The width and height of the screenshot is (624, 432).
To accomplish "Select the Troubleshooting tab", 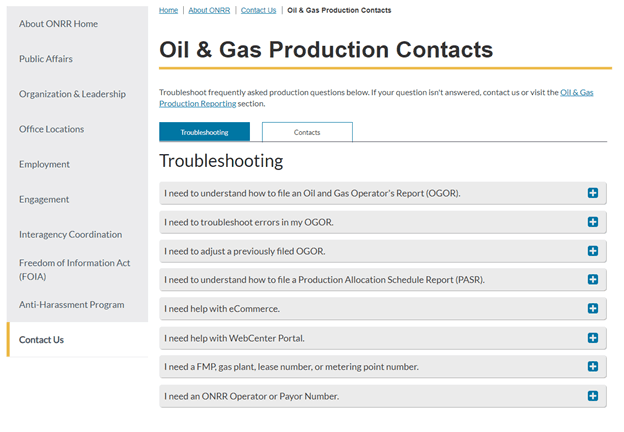I will (204, 132).
